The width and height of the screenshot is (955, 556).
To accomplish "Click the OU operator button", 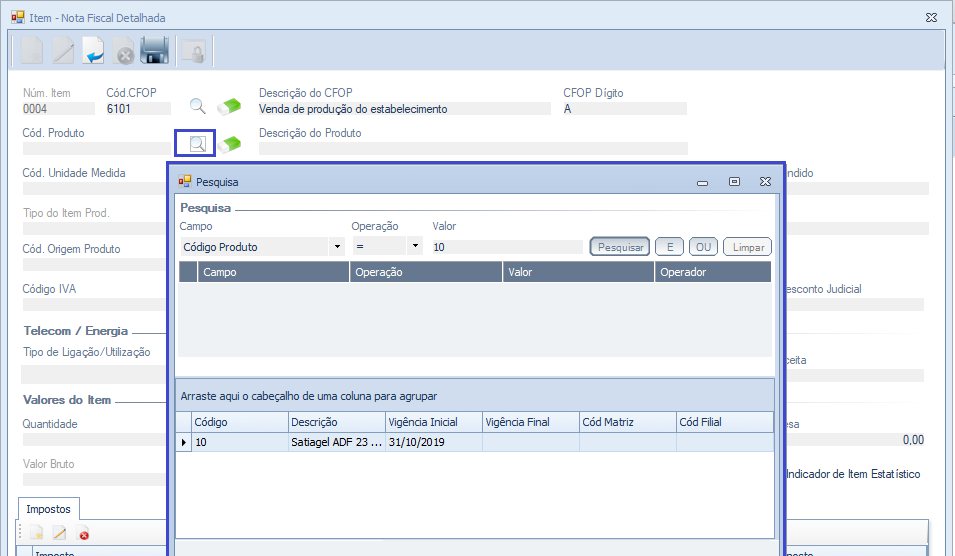I will pos(703,246).
